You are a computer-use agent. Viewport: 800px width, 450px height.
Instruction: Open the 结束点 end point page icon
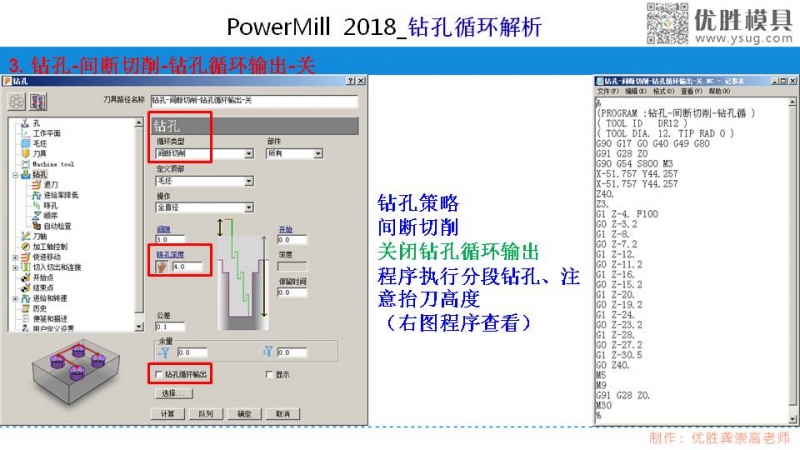(x=26, y=287)
